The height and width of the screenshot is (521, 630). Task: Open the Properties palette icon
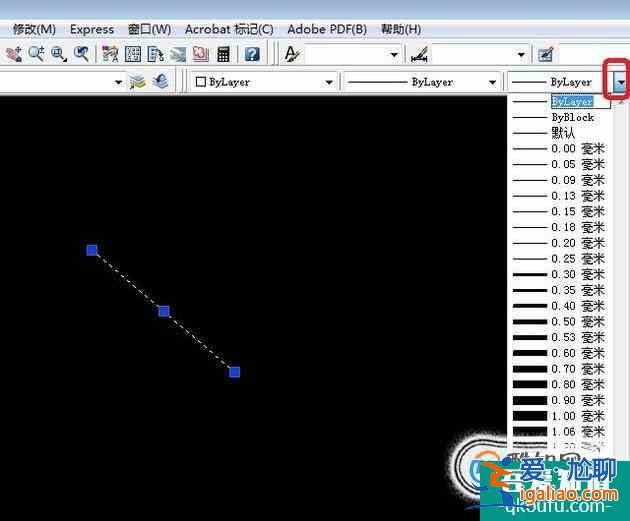click(110, 54)
